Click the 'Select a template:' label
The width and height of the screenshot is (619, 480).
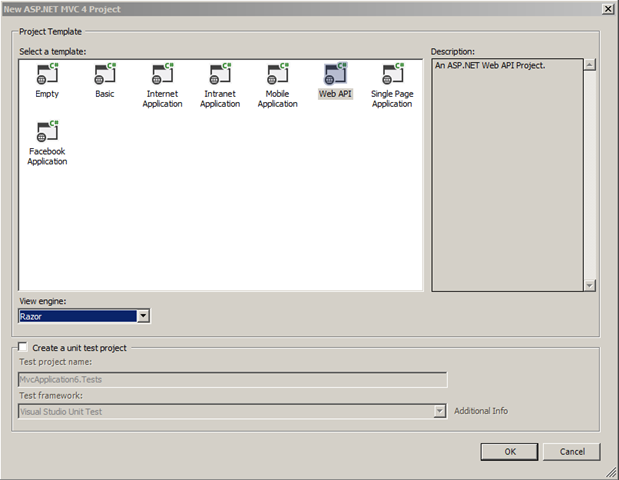53,52
